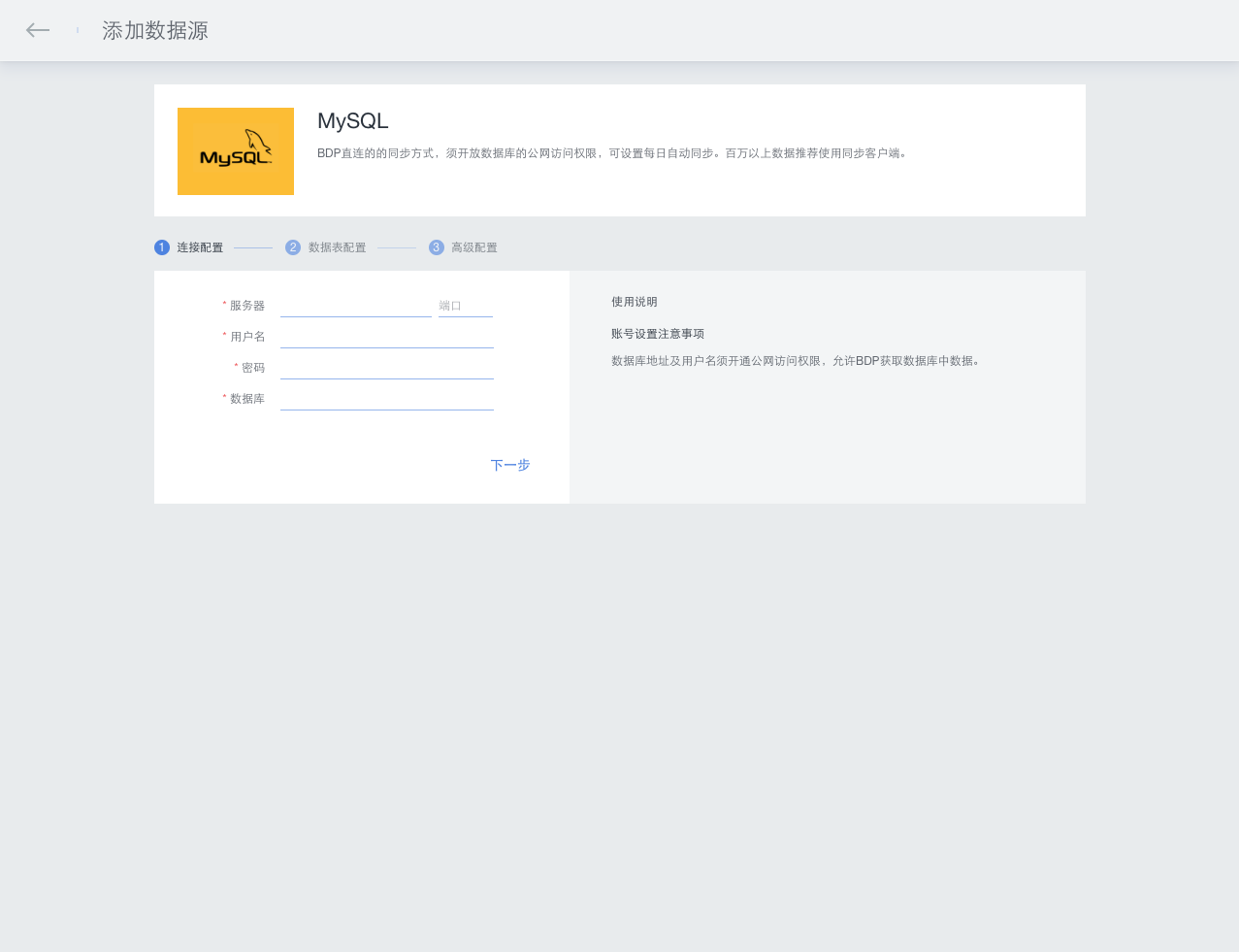
Task: Click the 服务器 field label
Action: click(x=247, y=306)
